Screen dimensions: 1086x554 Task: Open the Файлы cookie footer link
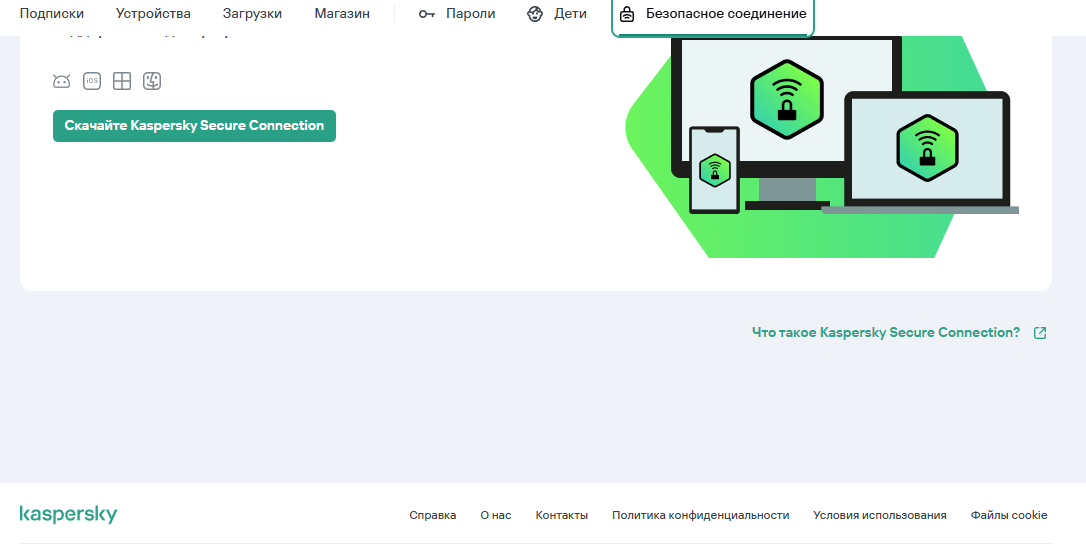pyautogui.click(x=1009, y=515)
